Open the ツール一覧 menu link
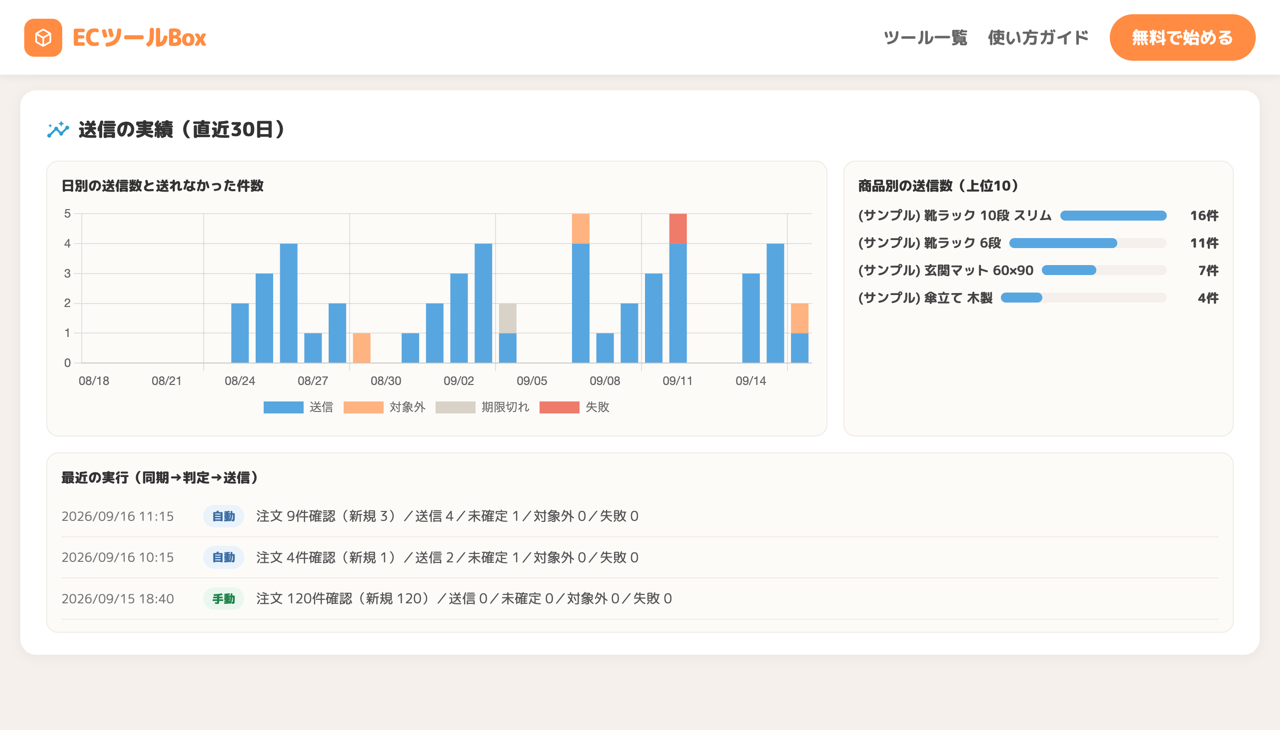 click(925, 38)
